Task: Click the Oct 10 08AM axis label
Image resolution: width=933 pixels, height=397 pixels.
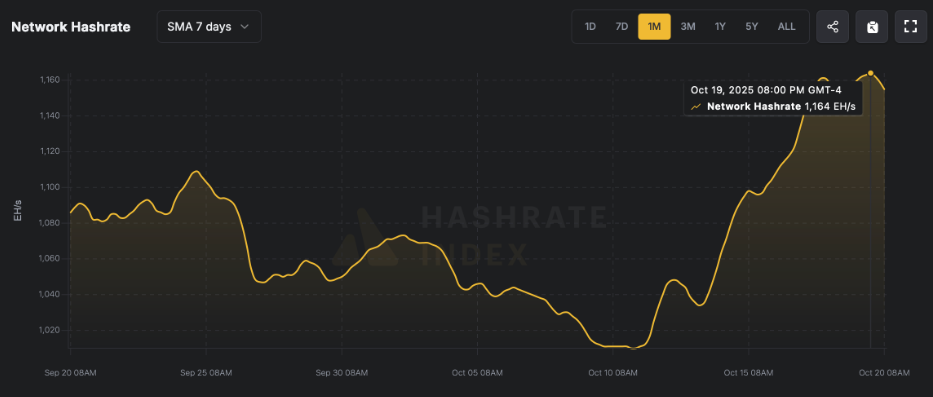Action: click(x=613, y=373)
